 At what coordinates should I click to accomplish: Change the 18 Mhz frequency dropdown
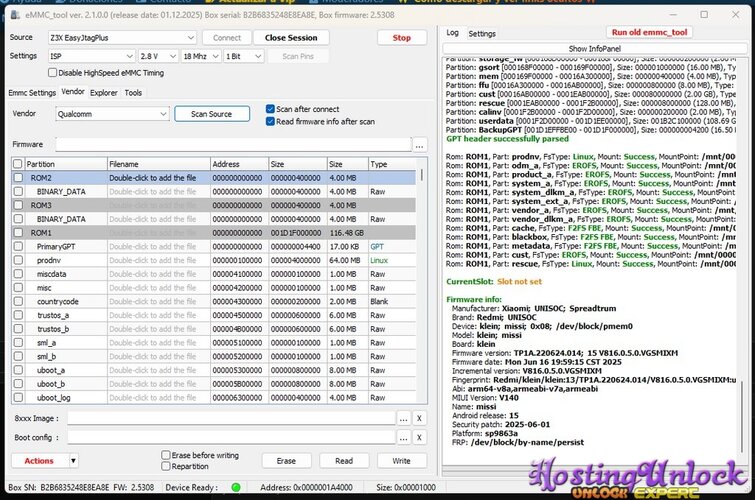[201, 56]
